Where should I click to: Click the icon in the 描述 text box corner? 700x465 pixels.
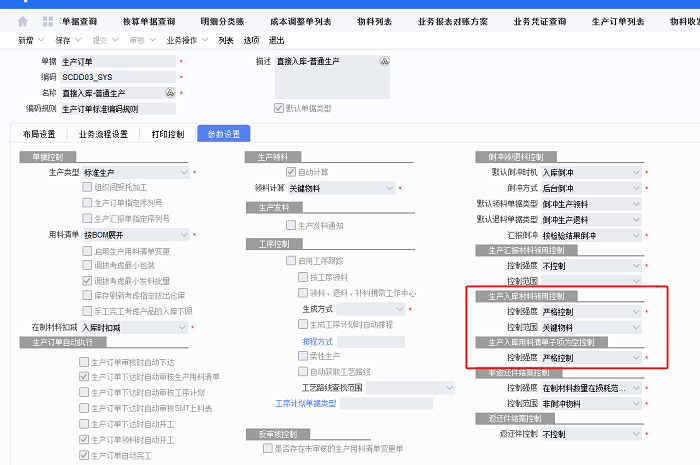pos(383,62)
